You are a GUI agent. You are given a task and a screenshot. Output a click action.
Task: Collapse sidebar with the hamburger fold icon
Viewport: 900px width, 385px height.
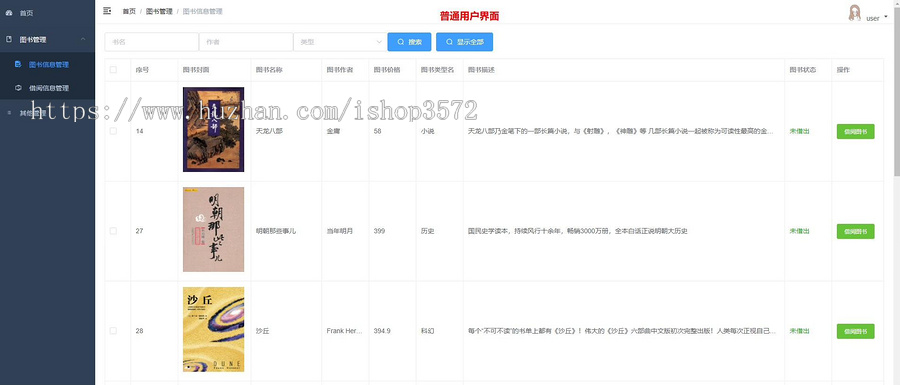point(107,11)
